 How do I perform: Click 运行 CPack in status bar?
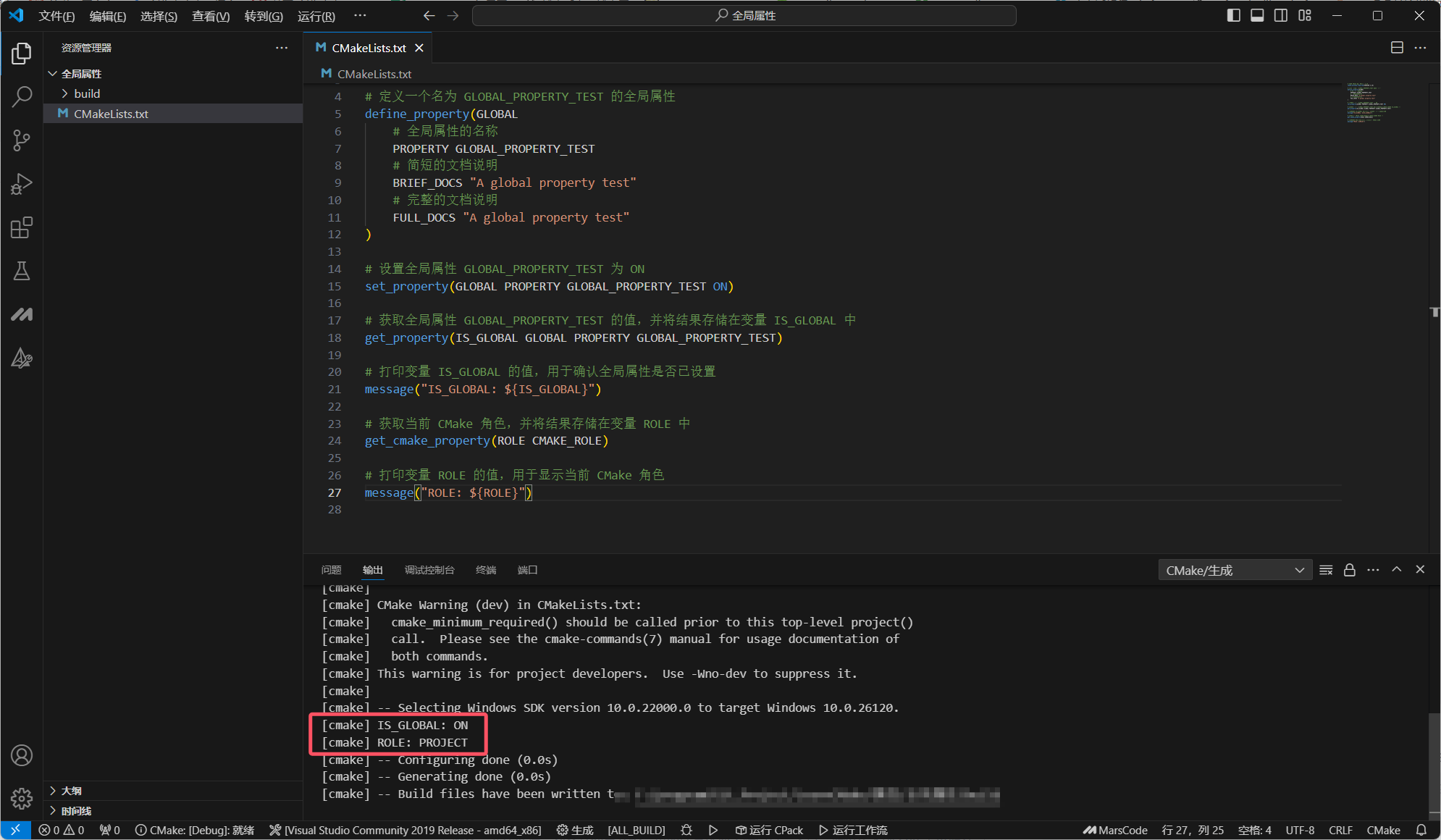tap(769, 830)
